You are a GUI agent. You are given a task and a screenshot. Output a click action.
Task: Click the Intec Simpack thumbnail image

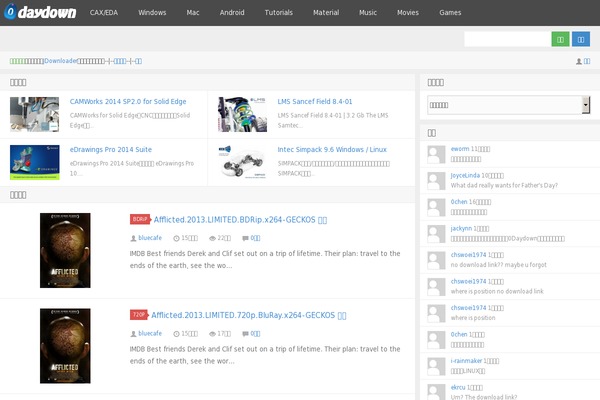[242, 162]
